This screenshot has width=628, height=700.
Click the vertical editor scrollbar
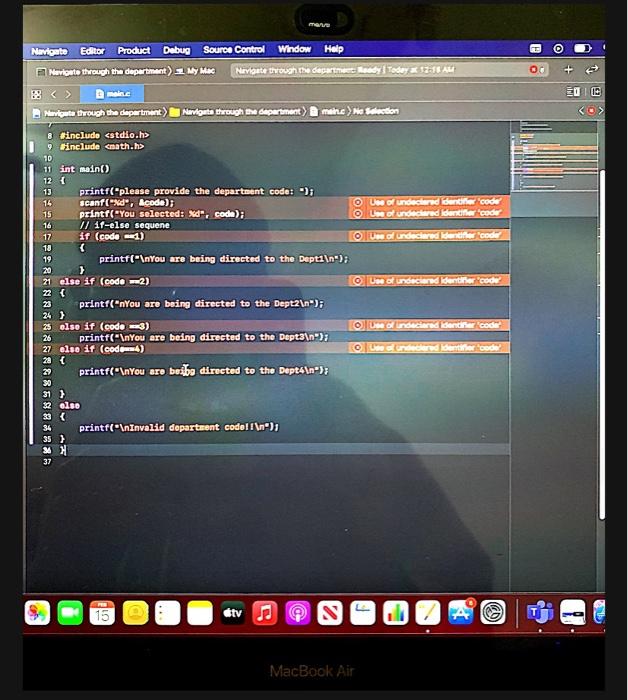602,344
